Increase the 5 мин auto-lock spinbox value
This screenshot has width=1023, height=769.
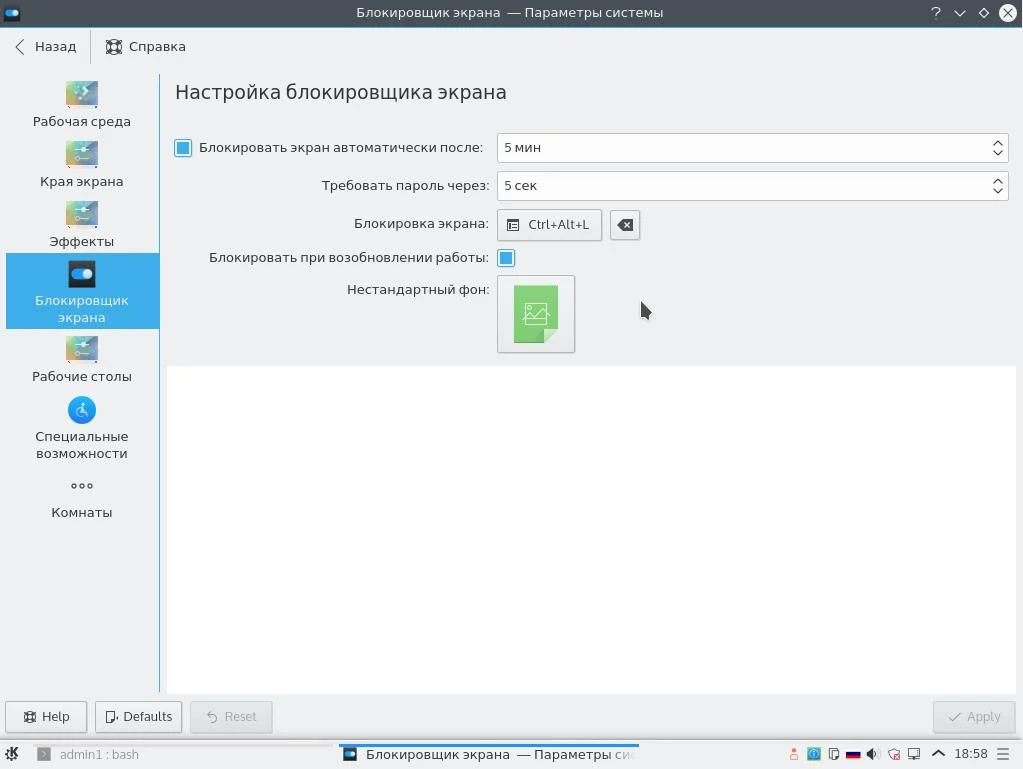[x=998, y=143]
